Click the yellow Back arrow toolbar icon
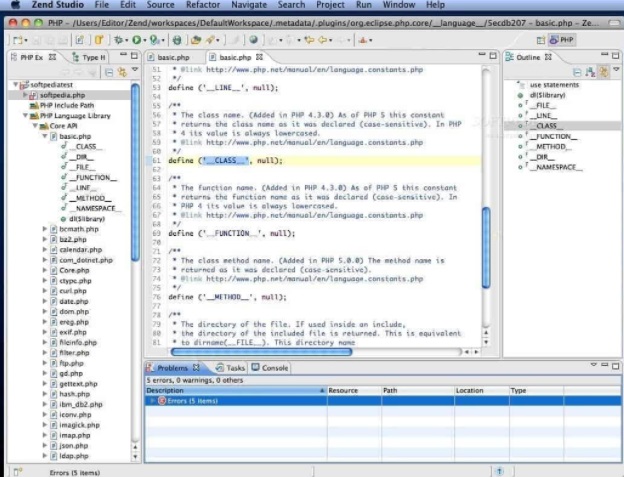Viewport: 624px width, 477px height. 323,40
